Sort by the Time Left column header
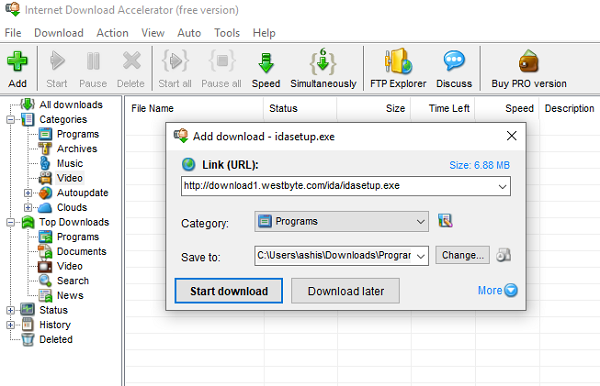The image size is (600, 386). (x=443, y=108)
